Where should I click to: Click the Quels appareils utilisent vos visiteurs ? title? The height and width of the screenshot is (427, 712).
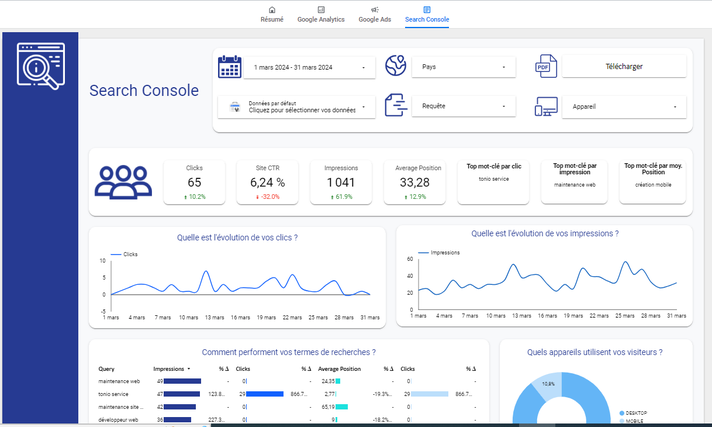pyautogui.click(x=594, y=352)
